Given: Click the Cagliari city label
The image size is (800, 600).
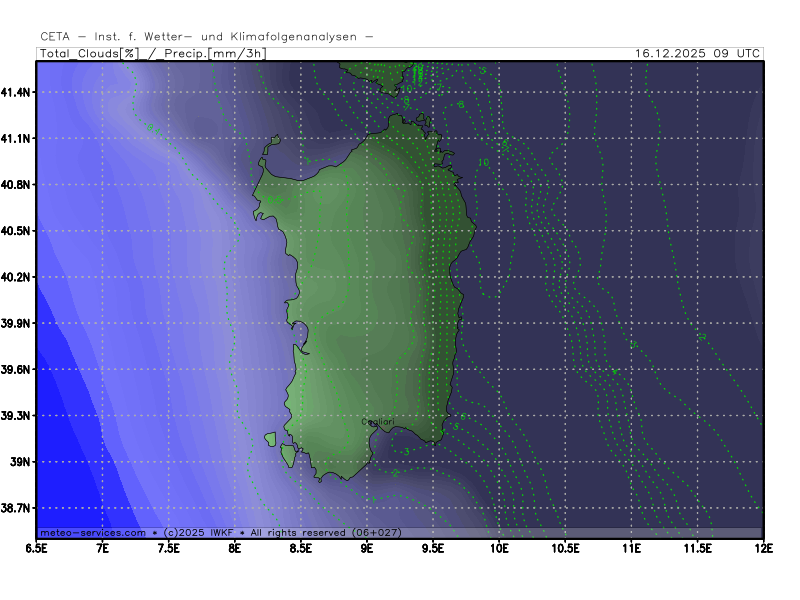Looking at the screenshot, I should click(377, 422).
